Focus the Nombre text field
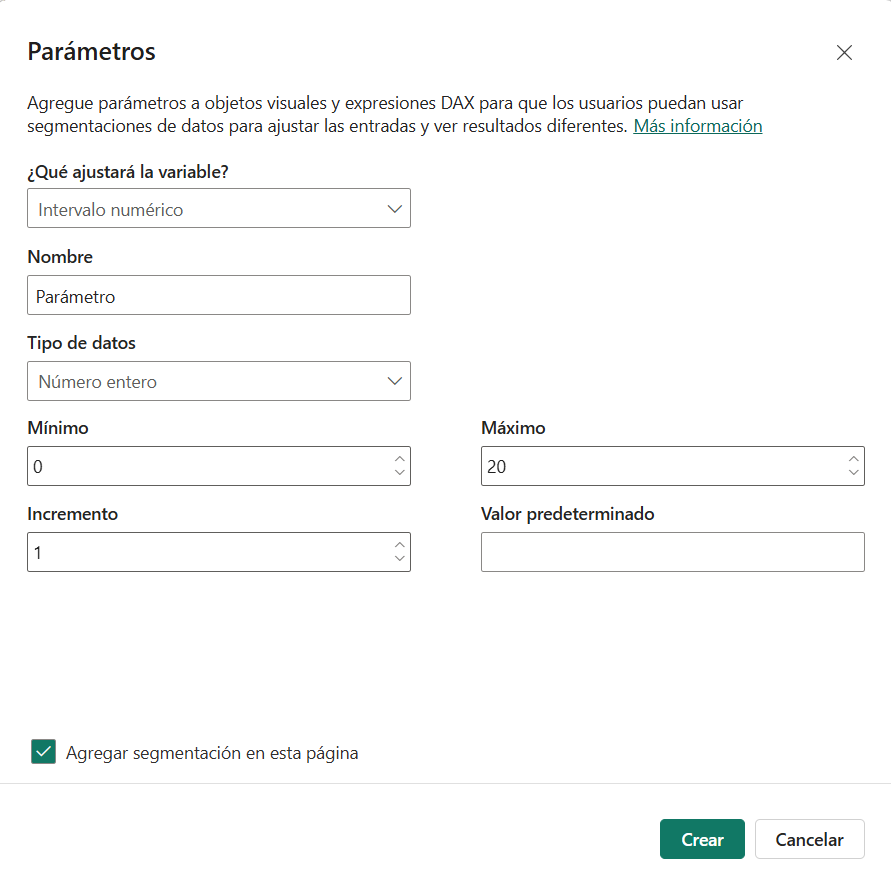The height and width of the screenshot is (885, 891). 219,295
